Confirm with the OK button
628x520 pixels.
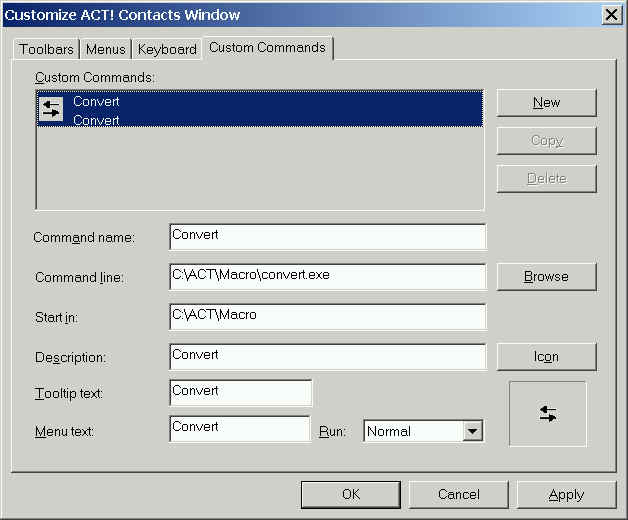pos(351,494)
